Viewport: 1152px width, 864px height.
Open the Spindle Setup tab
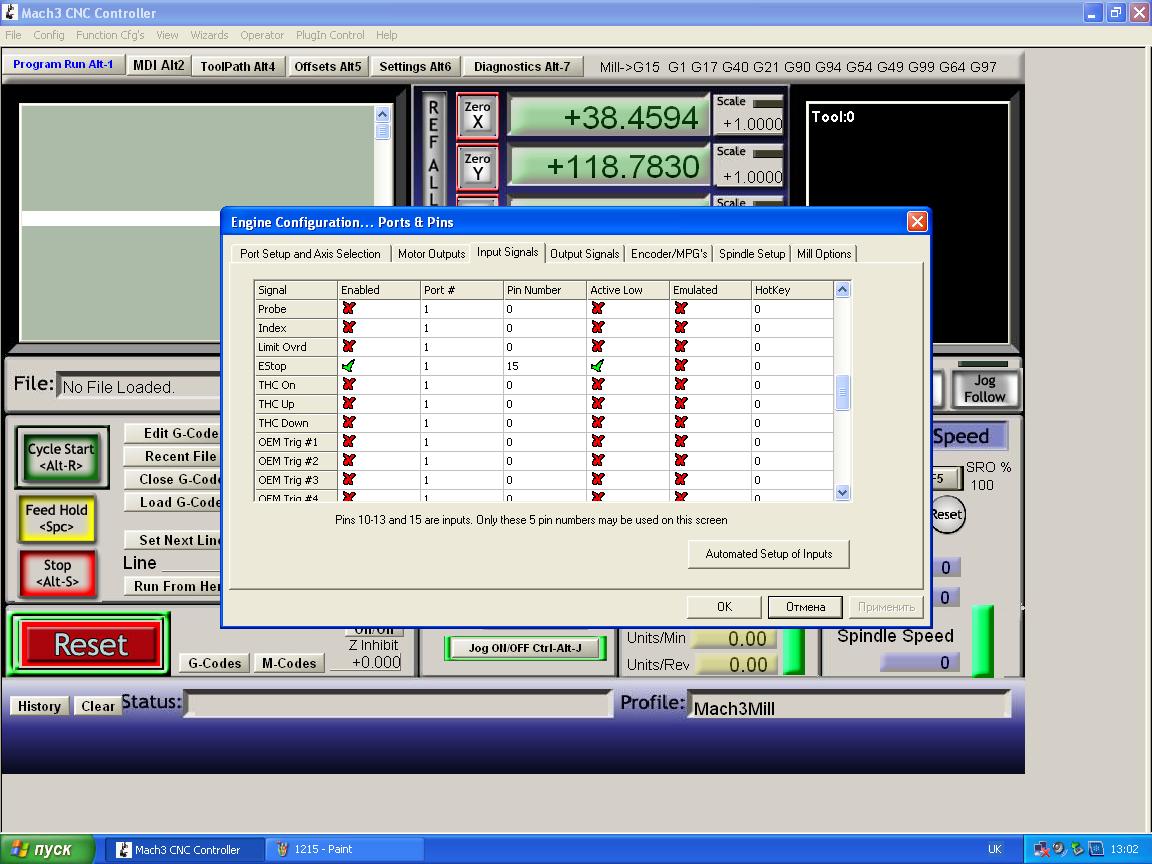[752, 254]
